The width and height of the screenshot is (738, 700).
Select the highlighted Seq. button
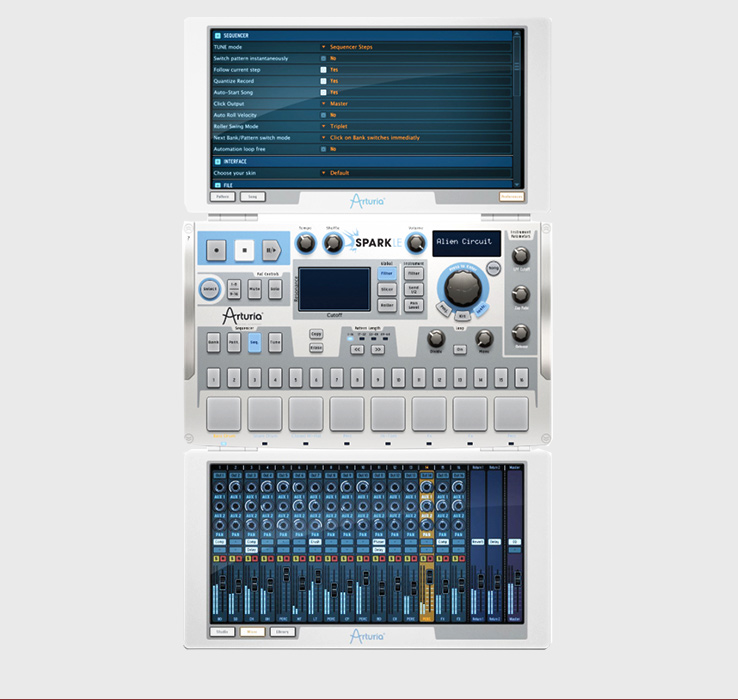254,342
